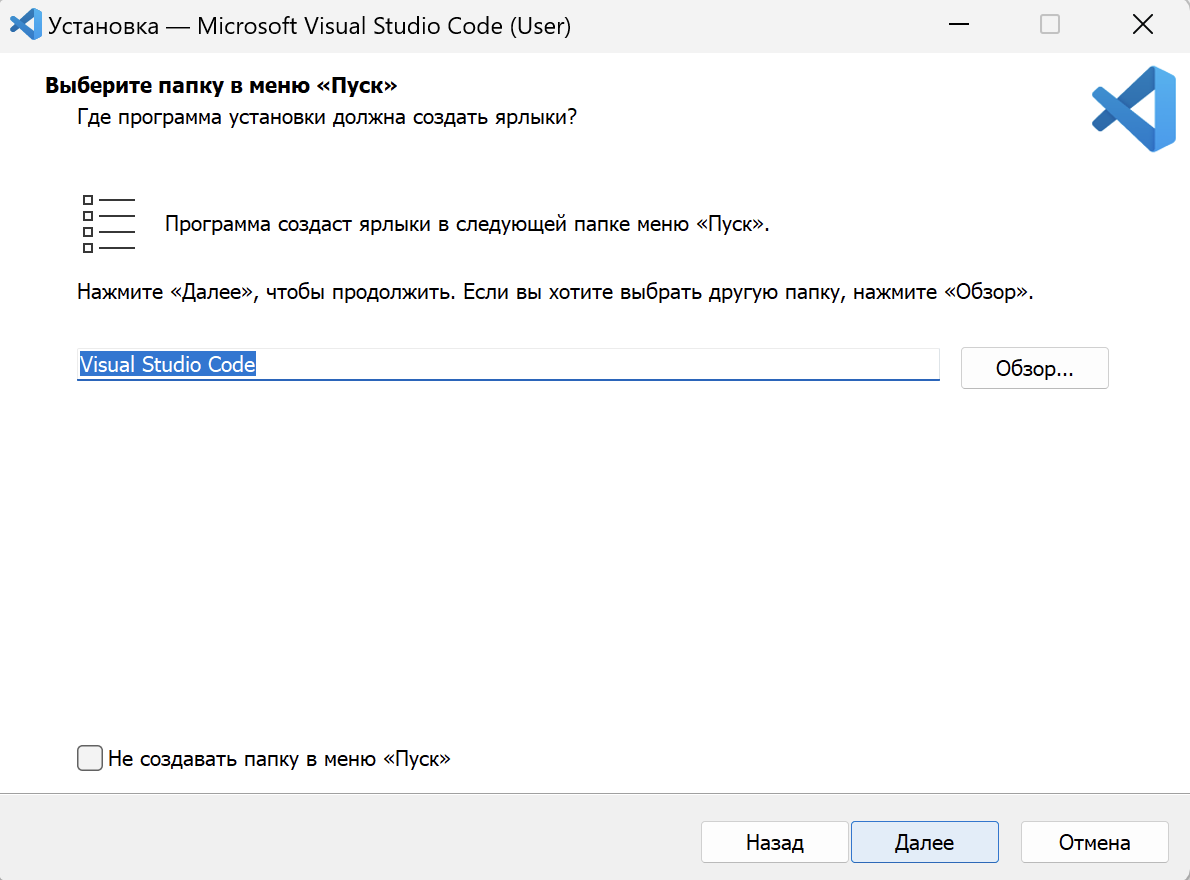Click the "Нажмите «Далее», чтобы продолжить" instruction
This screenshot has width=1190, height=880.
coord(554,295)
